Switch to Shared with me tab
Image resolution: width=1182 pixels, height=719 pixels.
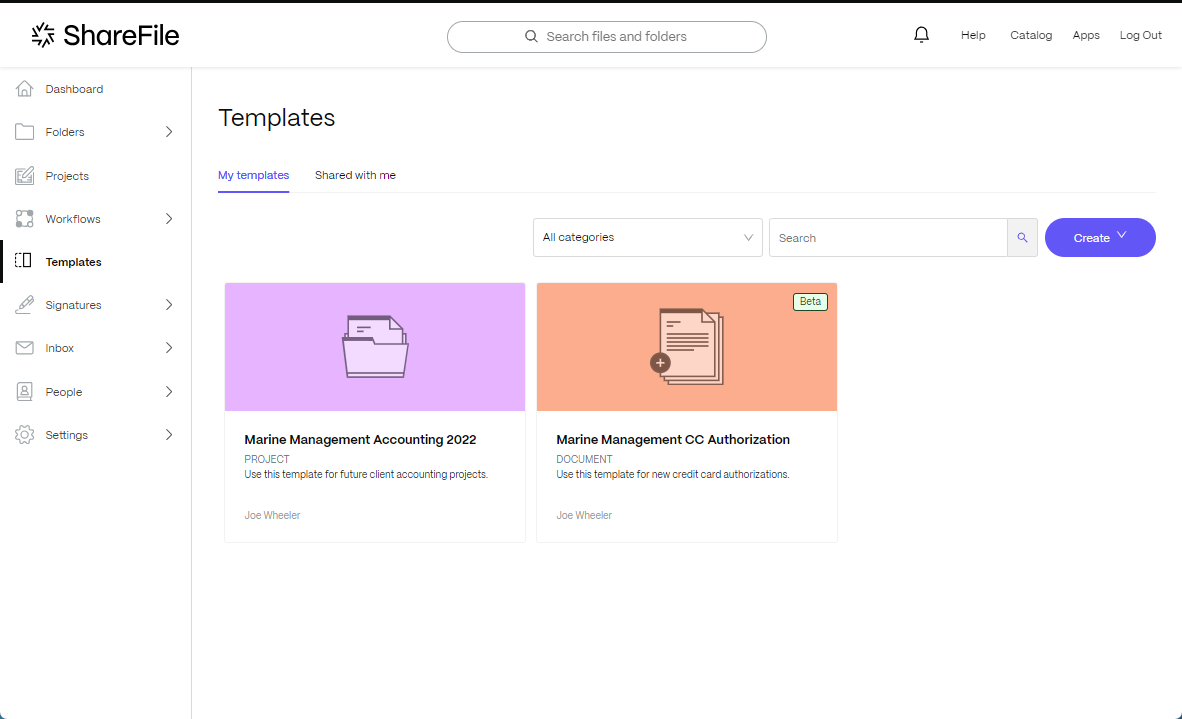point(355,176)
